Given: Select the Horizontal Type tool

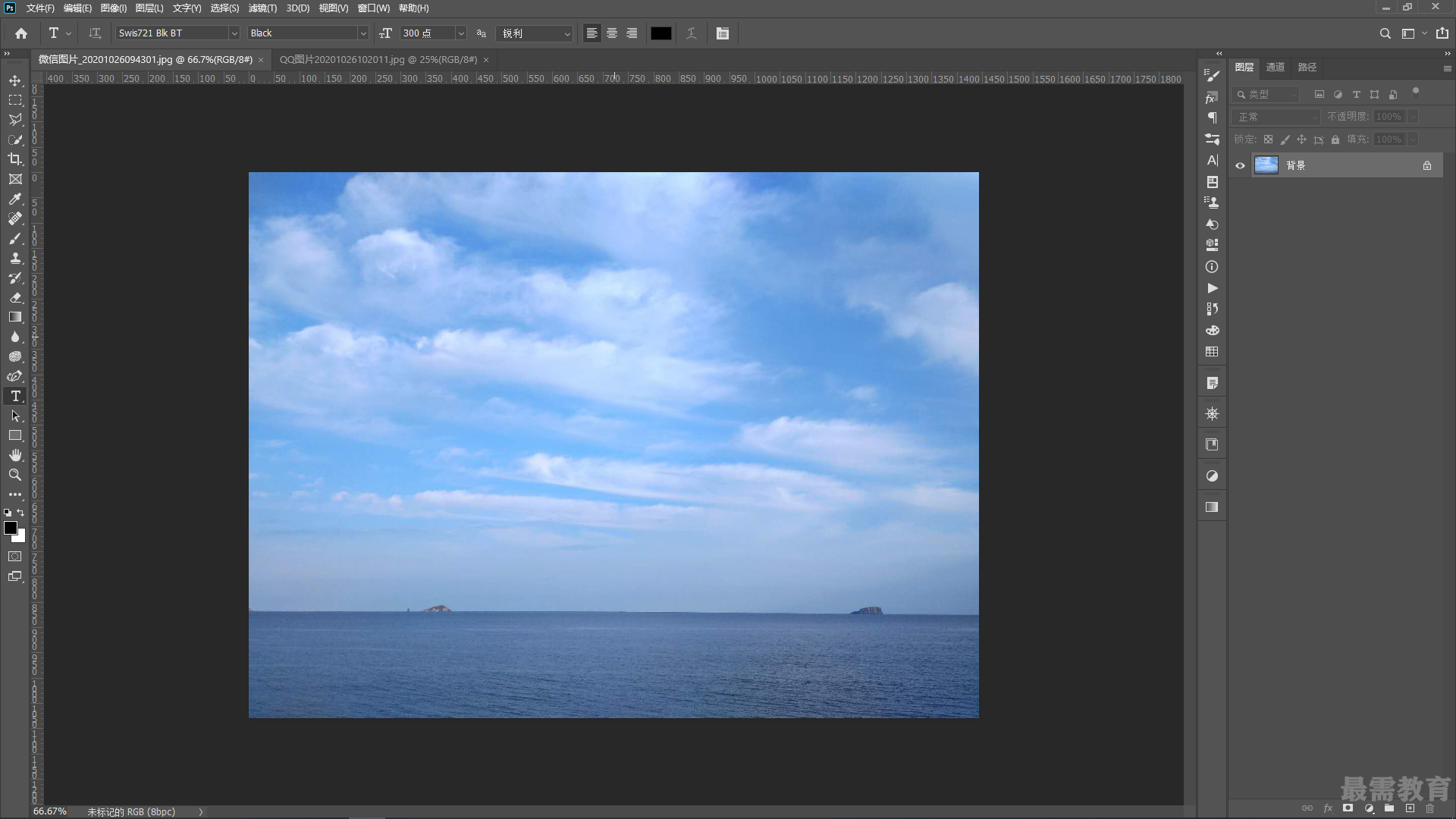Looking at the screenshot, I should tap(15, 396).
